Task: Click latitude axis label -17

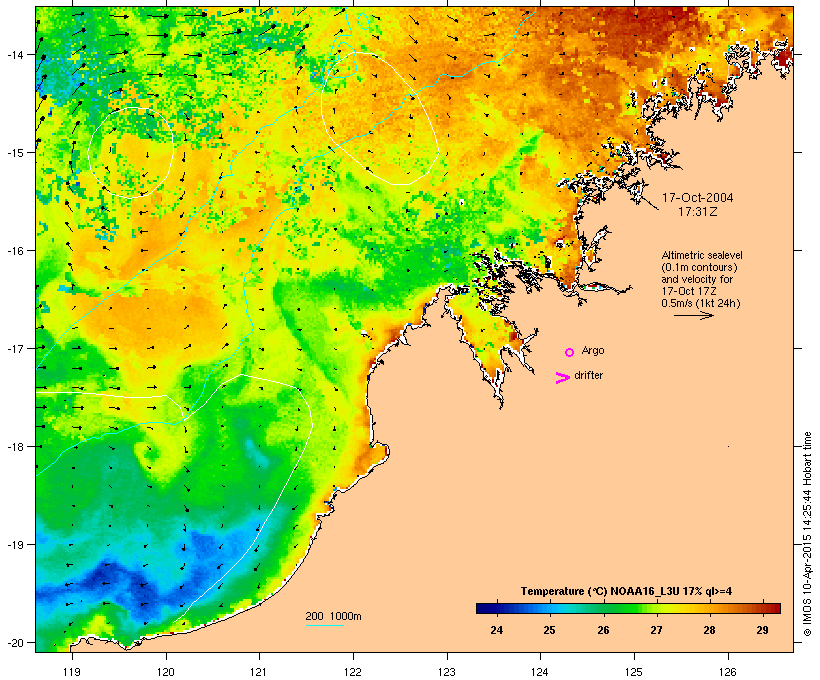Action: (x=15, y=348)
